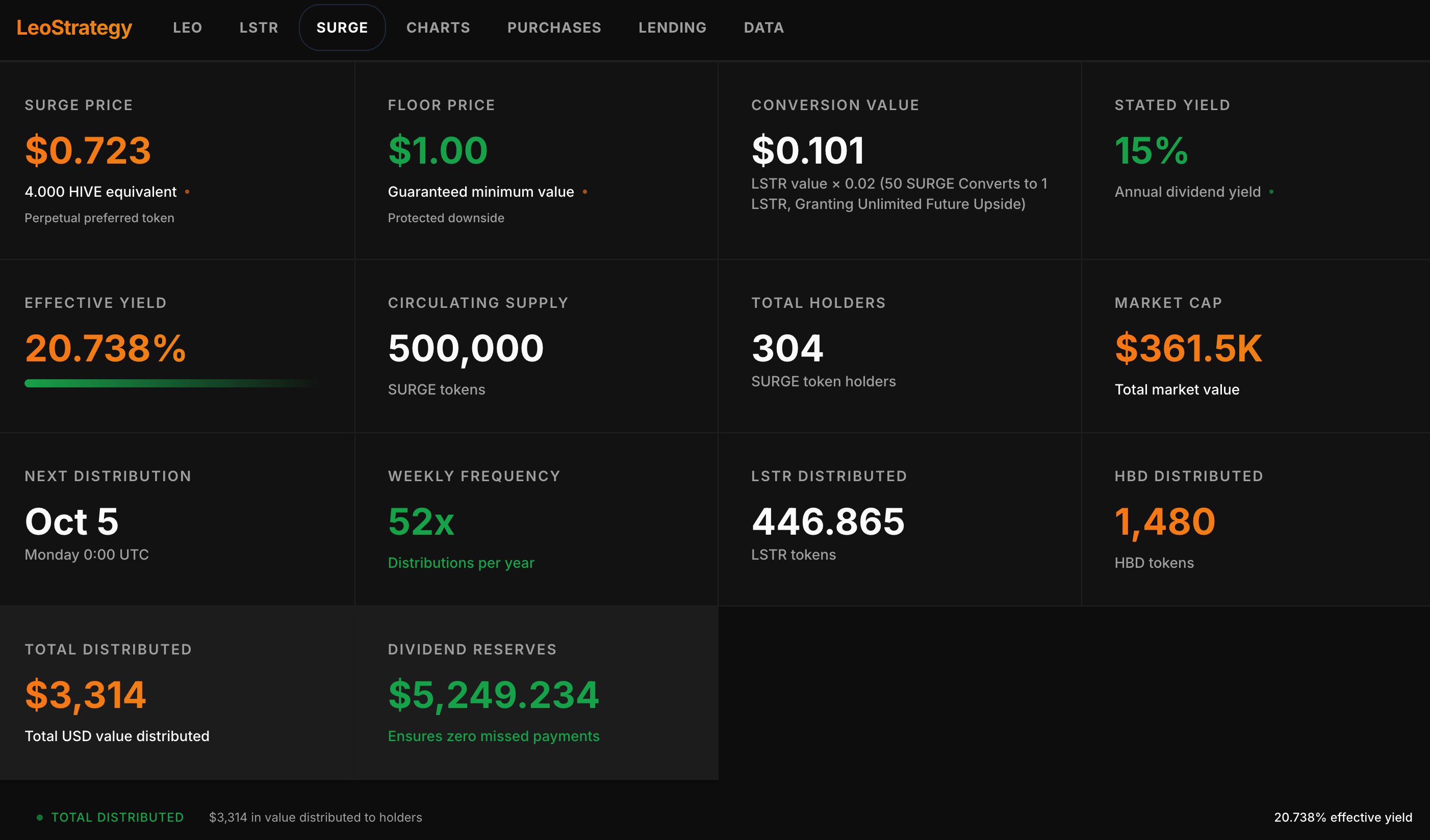
Task: Click orange dot next to HIVE equivalent
Action: coord(187,192)
